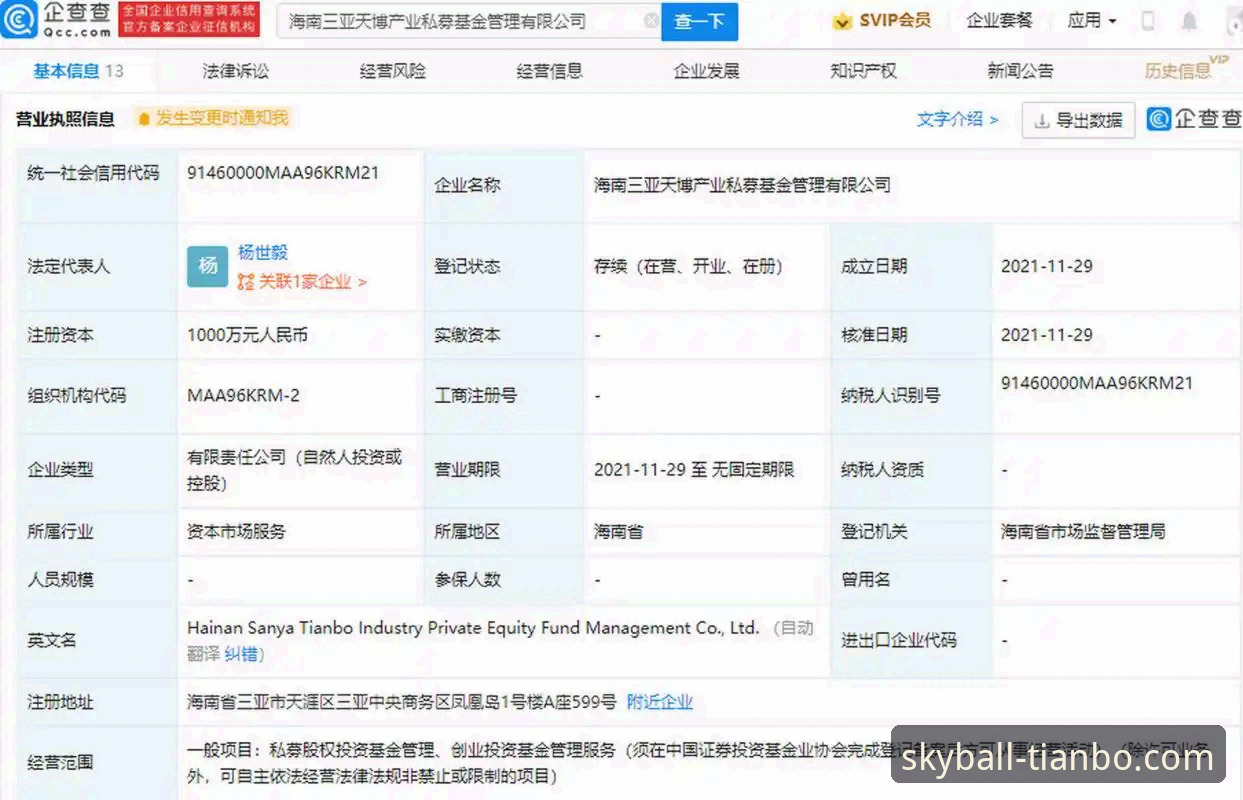Open notifications bell icon
The height and width of the screenshot is (800, 1243).
tap(1189, 20)
